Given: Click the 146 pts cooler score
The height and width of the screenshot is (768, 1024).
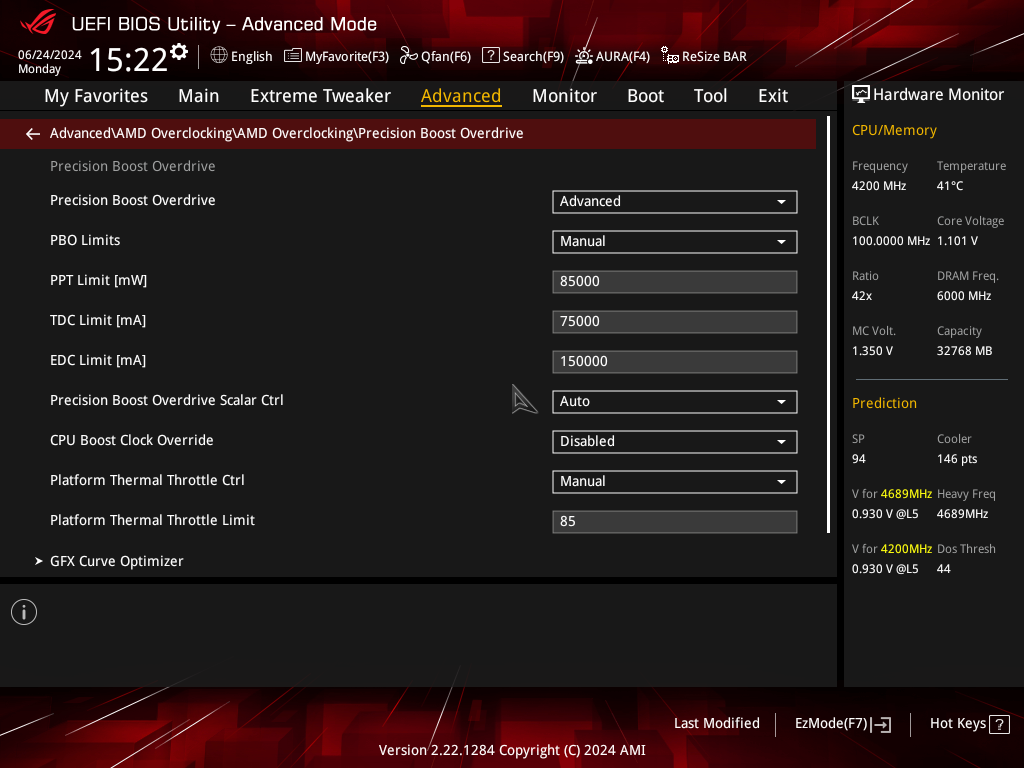Looking at the screenshot, I should (x=957, y=458).
